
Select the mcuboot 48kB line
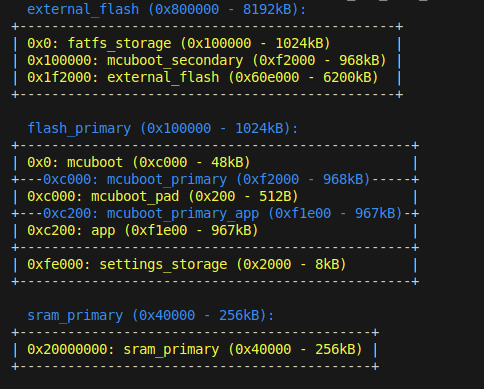[x=139, y=162]
